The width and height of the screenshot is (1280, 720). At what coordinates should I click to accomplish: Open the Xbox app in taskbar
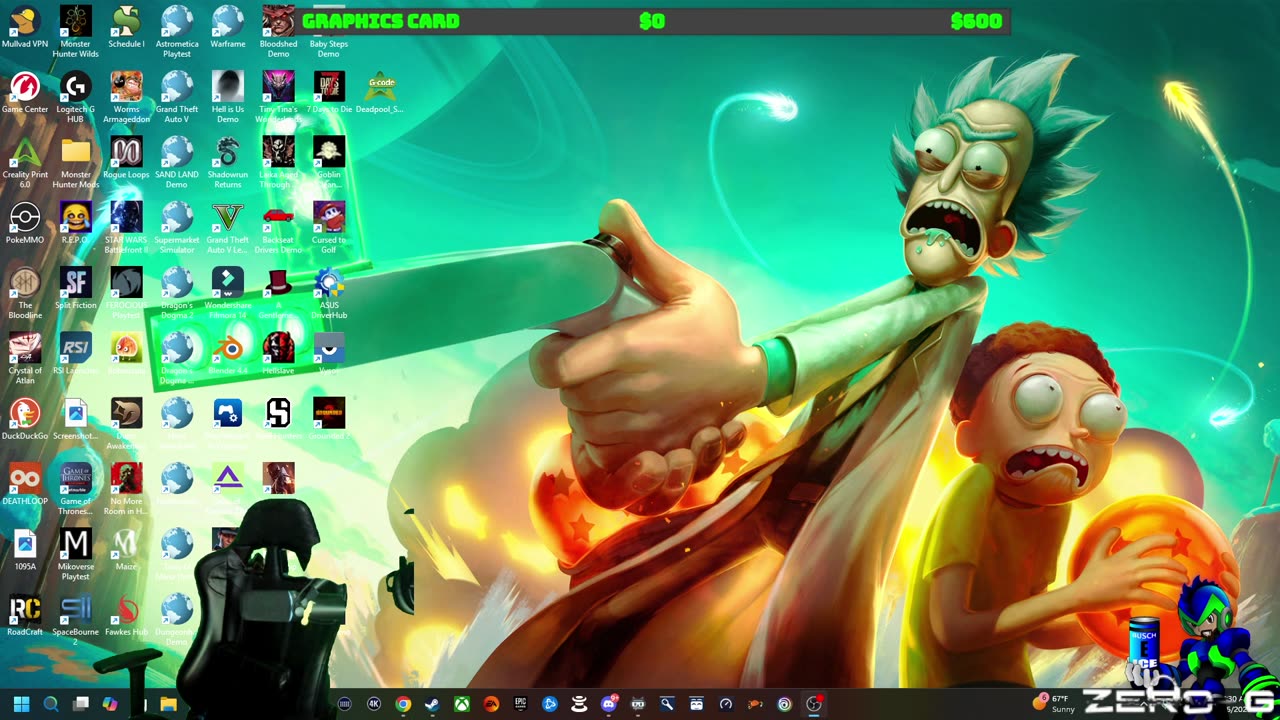[x=462, y=704]
